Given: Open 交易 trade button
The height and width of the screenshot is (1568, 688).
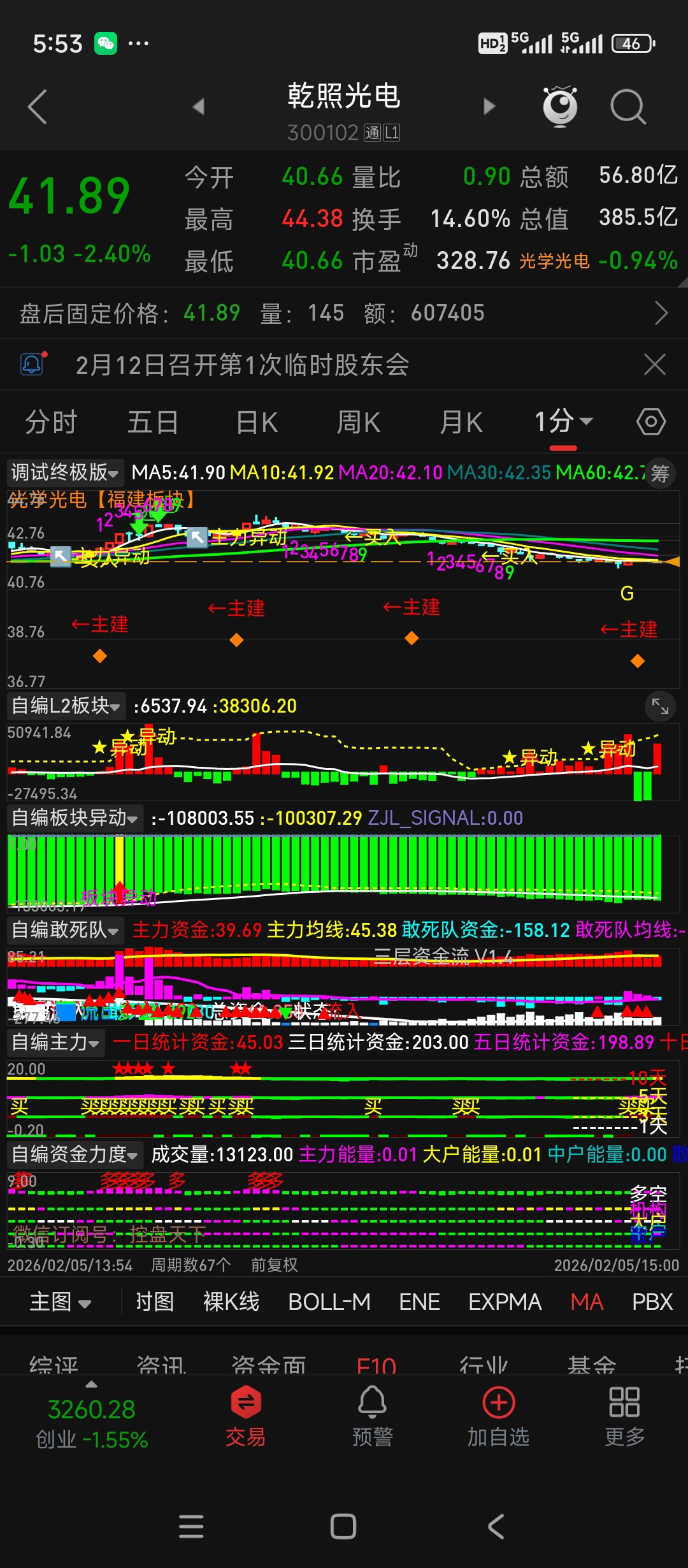Looking at the screenshot, I should point(245,1416).
